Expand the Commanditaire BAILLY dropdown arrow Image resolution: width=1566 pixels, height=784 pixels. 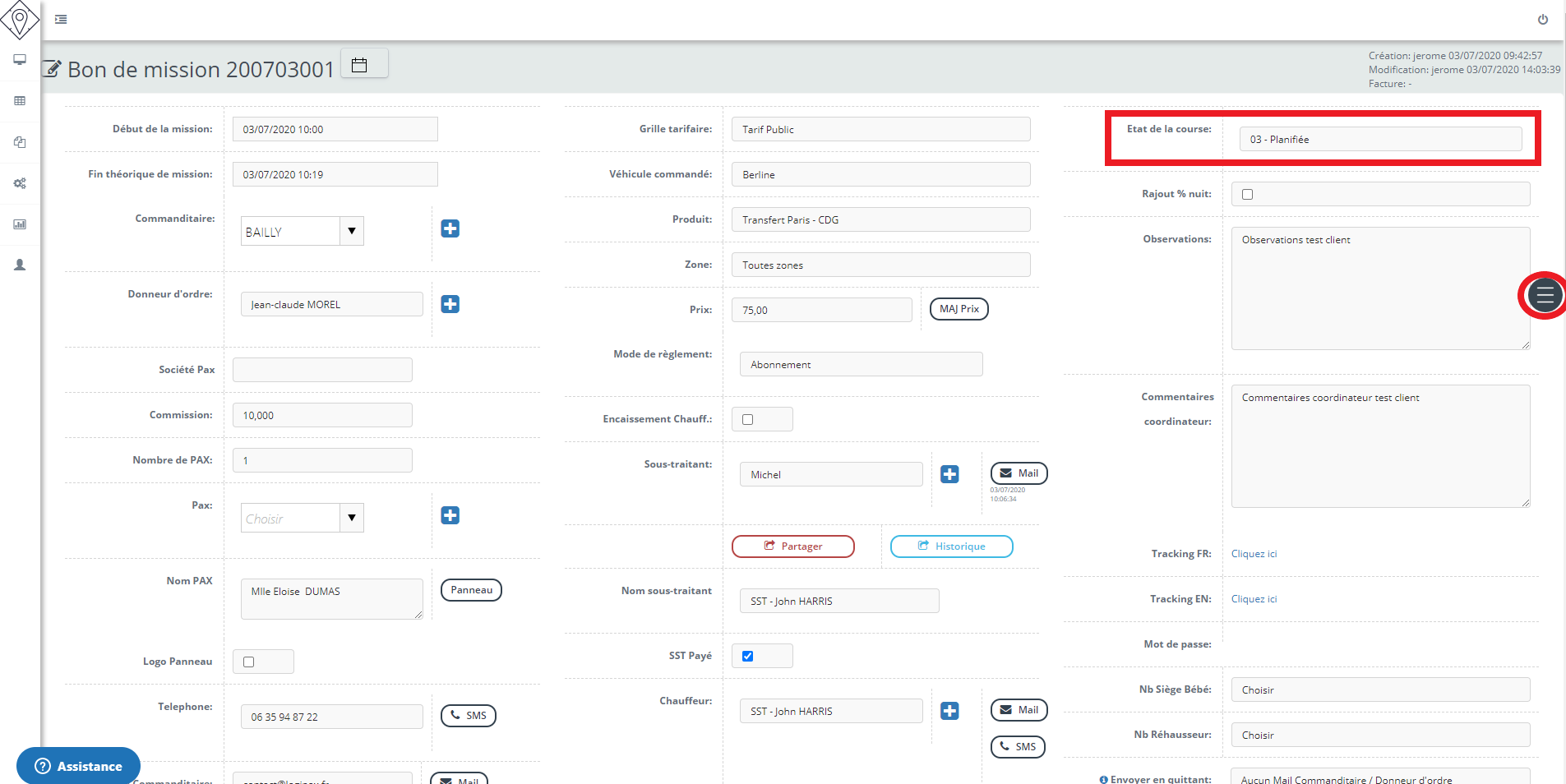pyautogui.click(x=352, y=231)
